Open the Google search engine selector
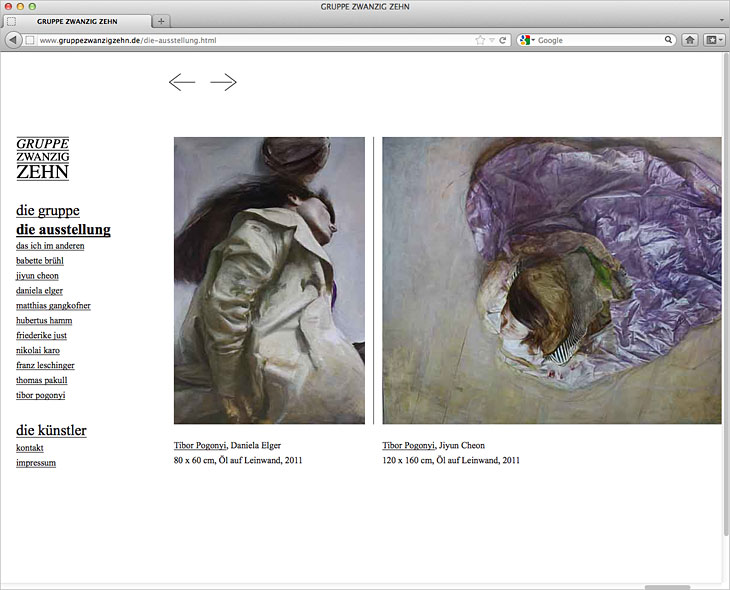Viewport: 730px width, 590px height. point(527,40)
